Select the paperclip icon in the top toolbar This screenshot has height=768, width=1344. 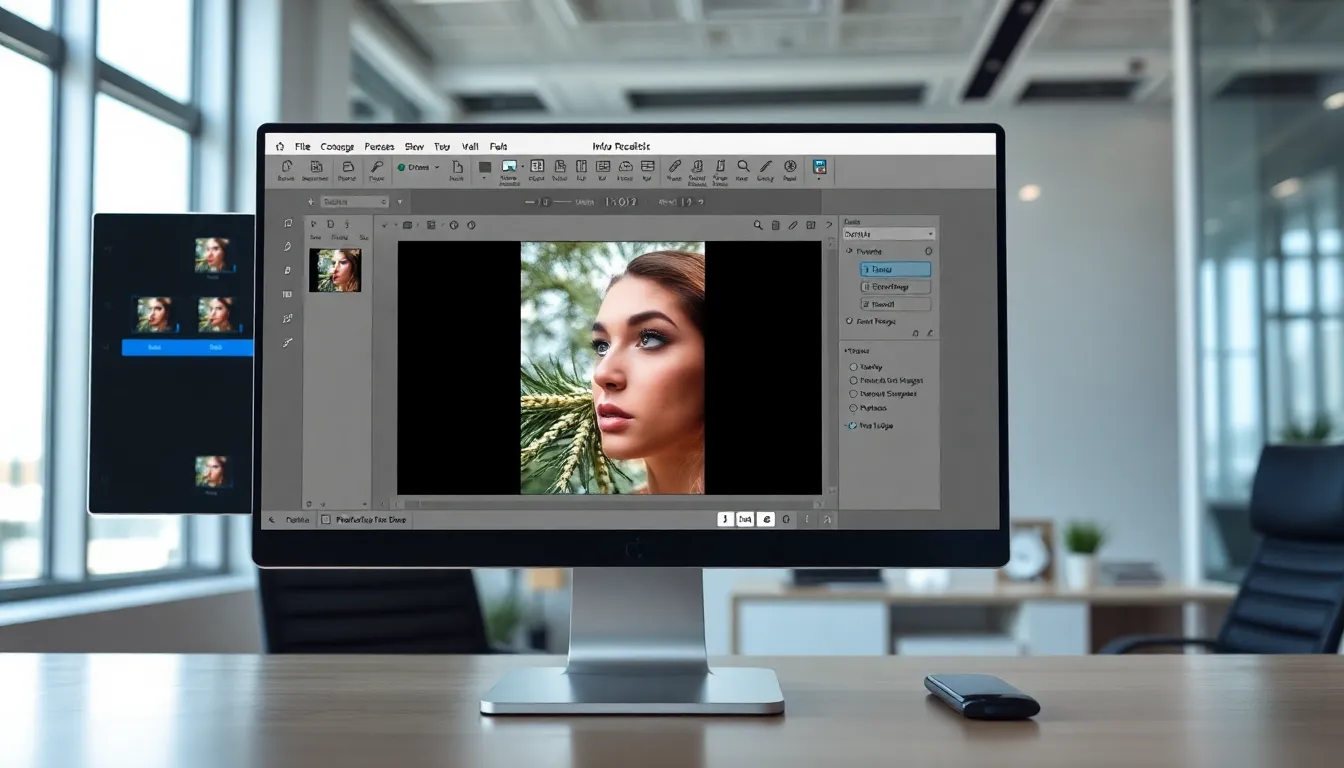[674, 167]
